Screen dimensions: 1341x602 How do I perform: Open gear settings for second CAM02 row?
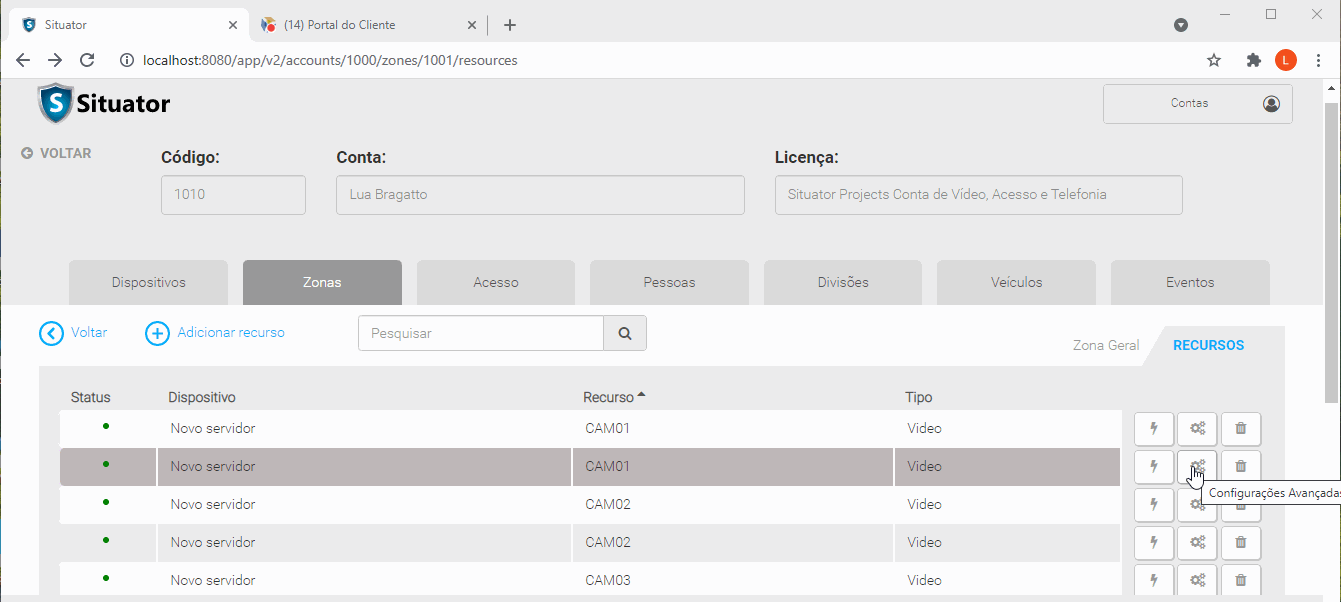pos(1197,542)
